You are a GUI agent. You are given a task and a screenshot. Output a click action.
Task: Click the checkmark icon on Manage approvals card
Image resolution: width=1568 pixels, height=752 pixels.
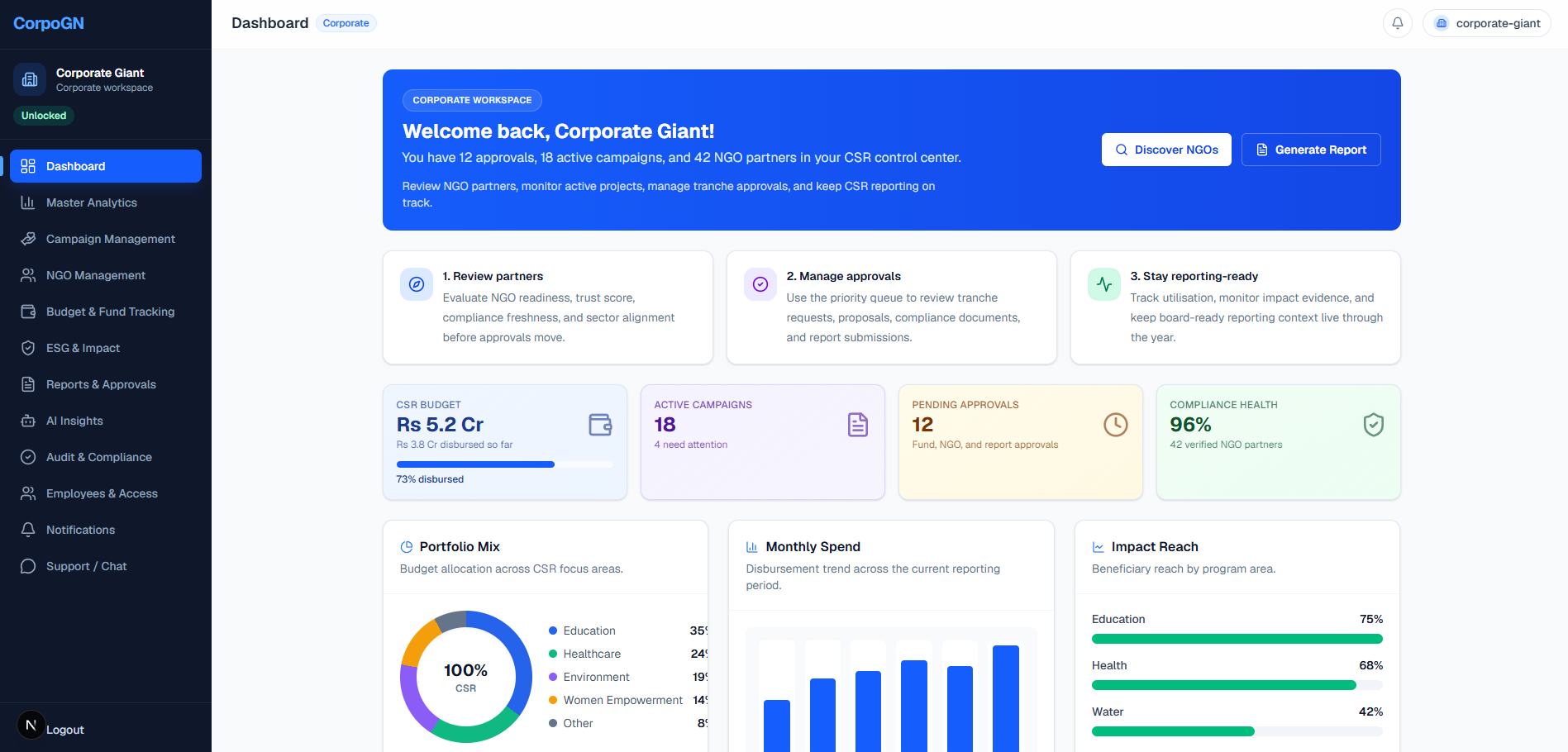[x=760, y=284]
